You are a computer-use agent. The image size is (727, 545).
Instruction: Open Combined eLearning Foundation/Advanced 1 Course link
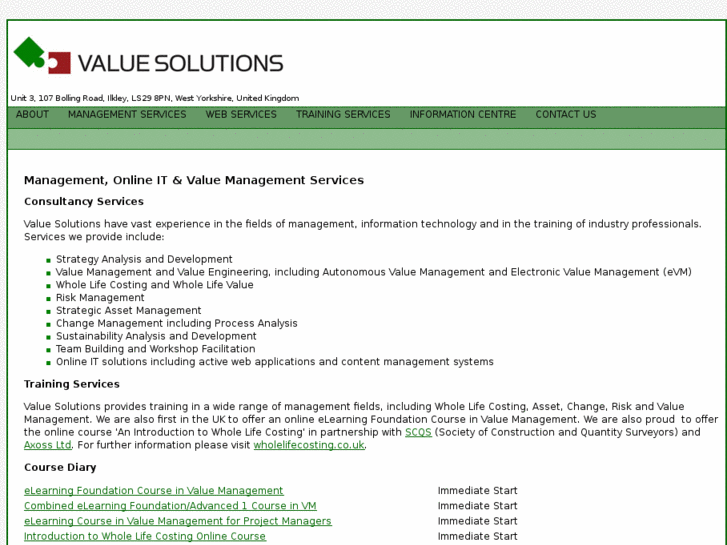pyautogui.click(x=170, y=506)
